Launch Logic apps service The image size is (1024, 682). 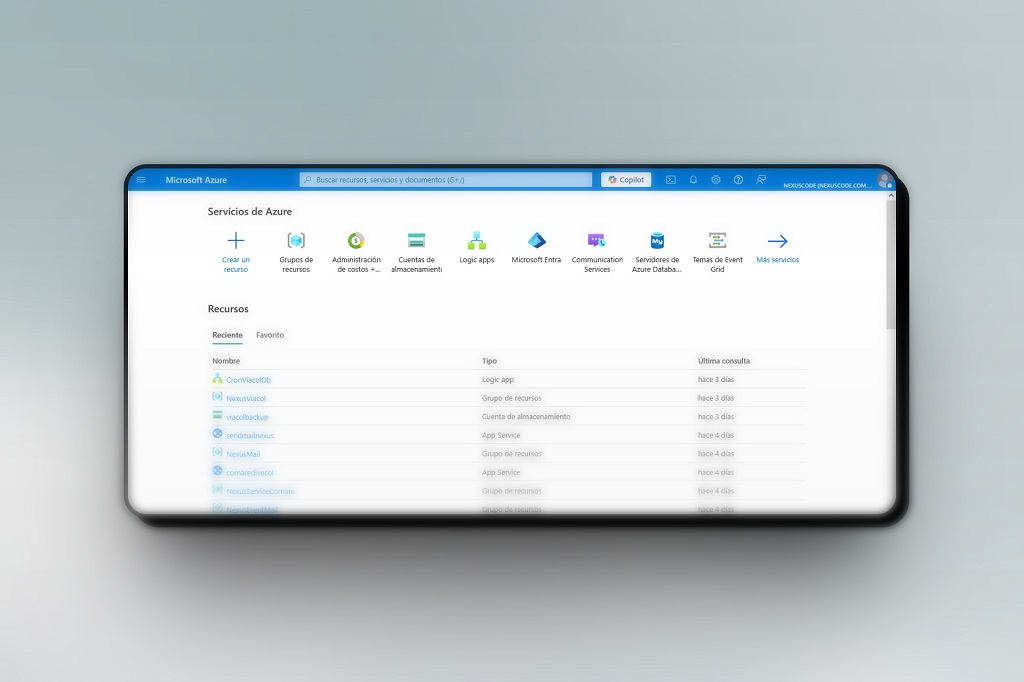tap(477, 241)
